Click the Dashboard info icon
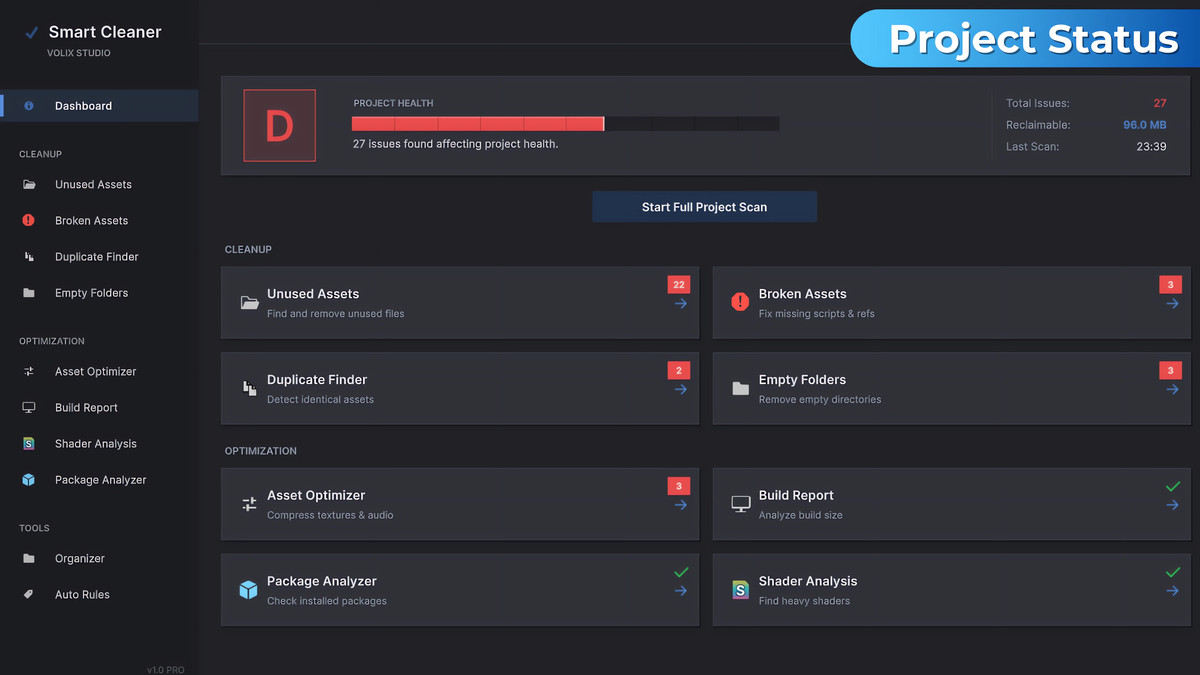1200x675 pixels. pyautogui.click(x=29, y=105)
